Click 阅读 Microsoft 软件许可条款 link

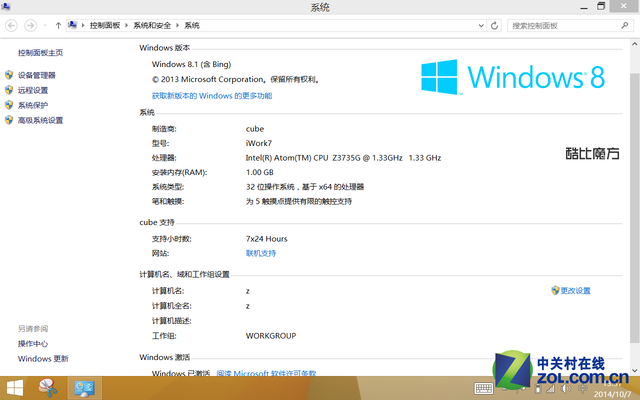pyautogui.click(x=266, y=373)
